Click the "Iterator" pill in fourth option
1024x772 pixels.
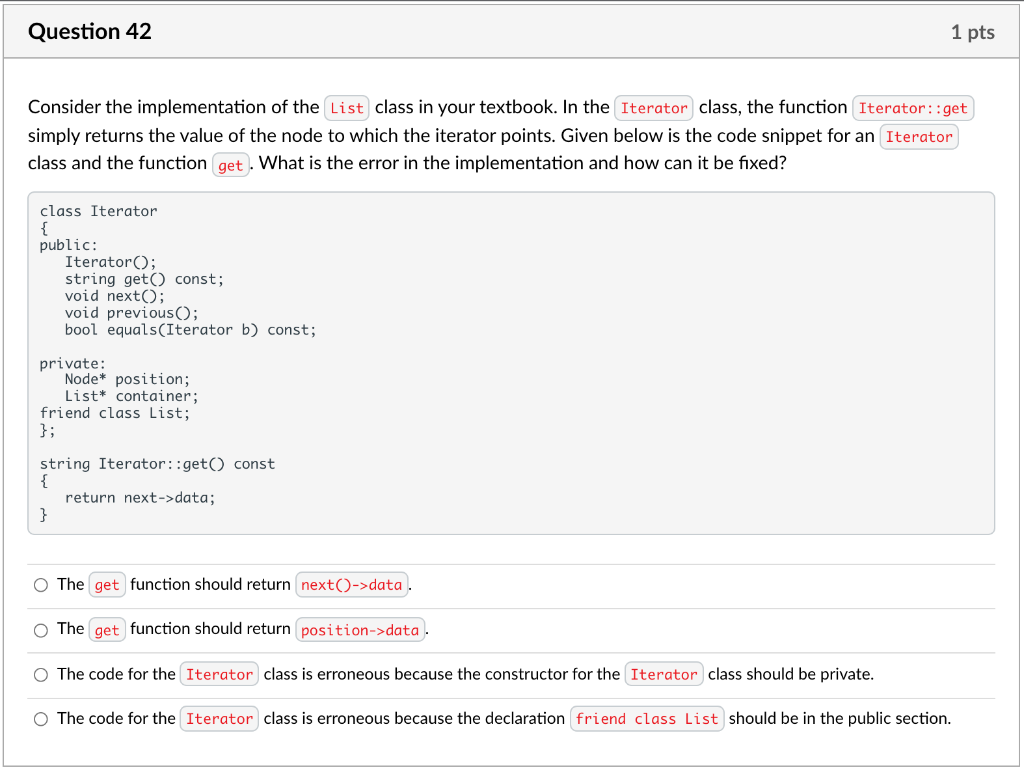click(x=219, y=718)
